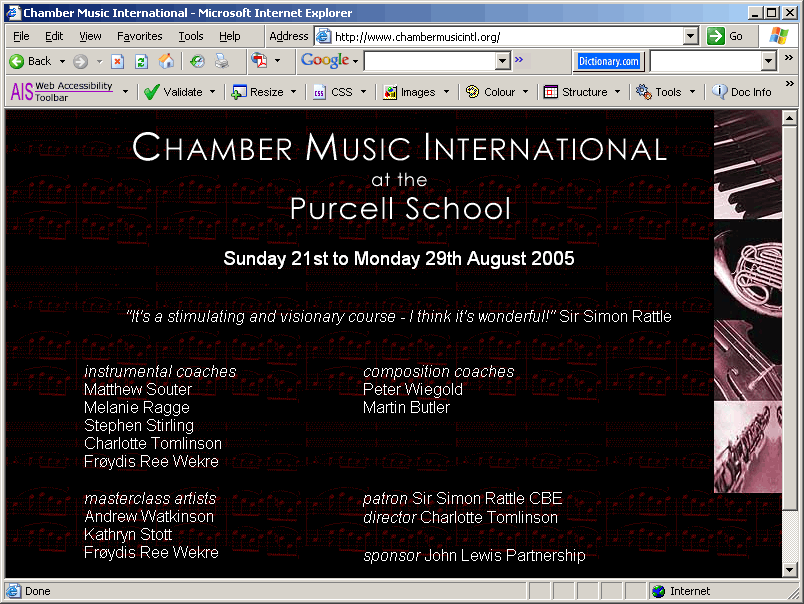Click the Print icon
Screen dimensions: 804x604
(222, 62)
